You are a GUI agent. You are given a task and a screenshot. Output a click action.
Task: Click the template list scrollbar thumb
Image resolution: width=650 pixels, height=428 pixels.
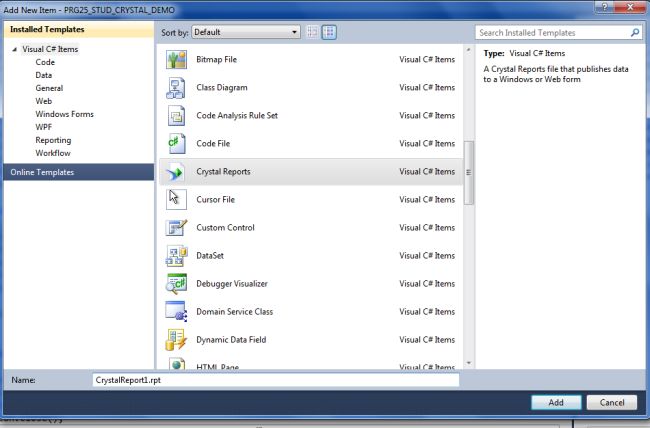[468, 173]
